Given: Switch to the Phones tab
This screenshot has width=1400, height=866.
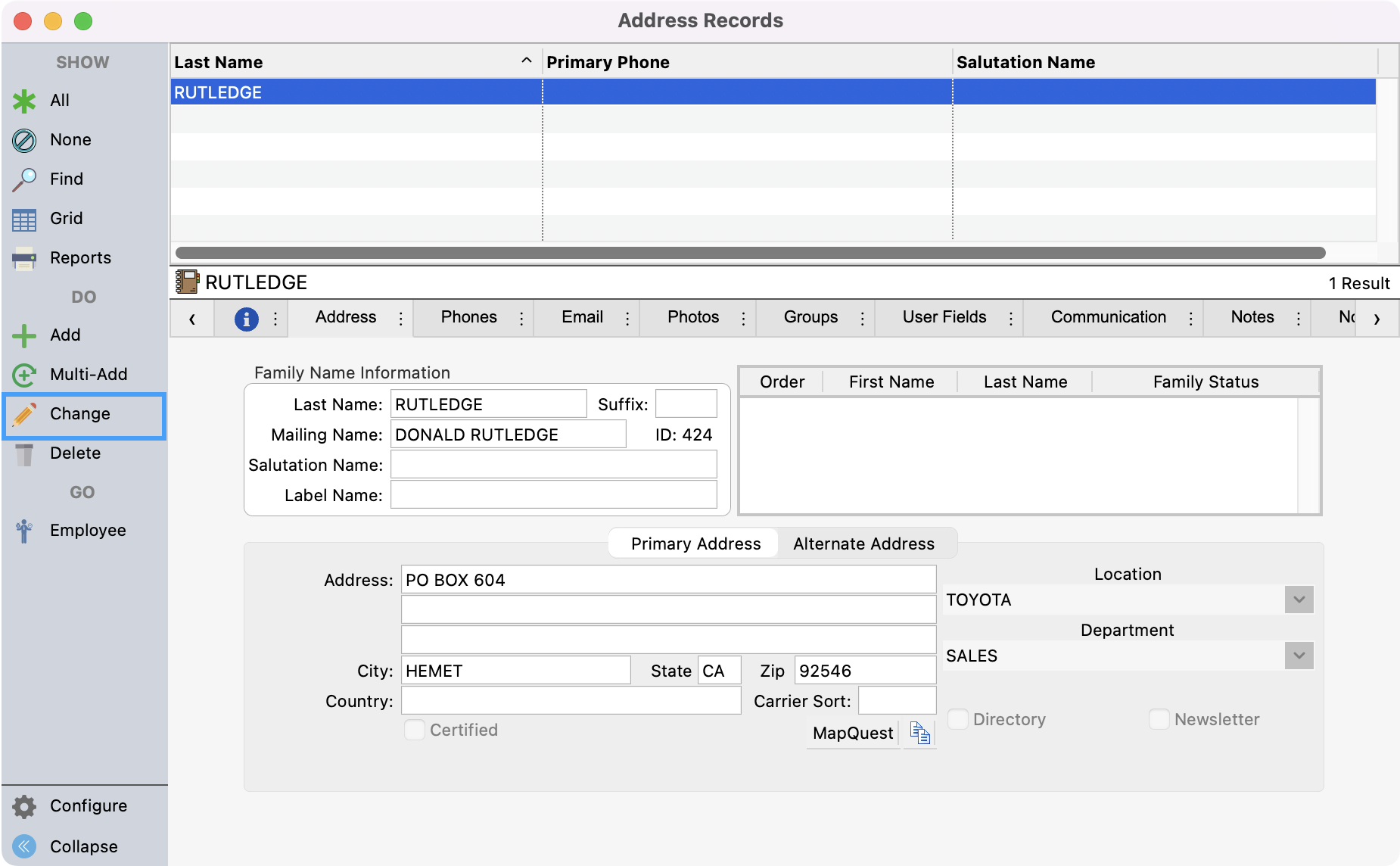Looking at the screenshot, I should click(x=468, y=317).
